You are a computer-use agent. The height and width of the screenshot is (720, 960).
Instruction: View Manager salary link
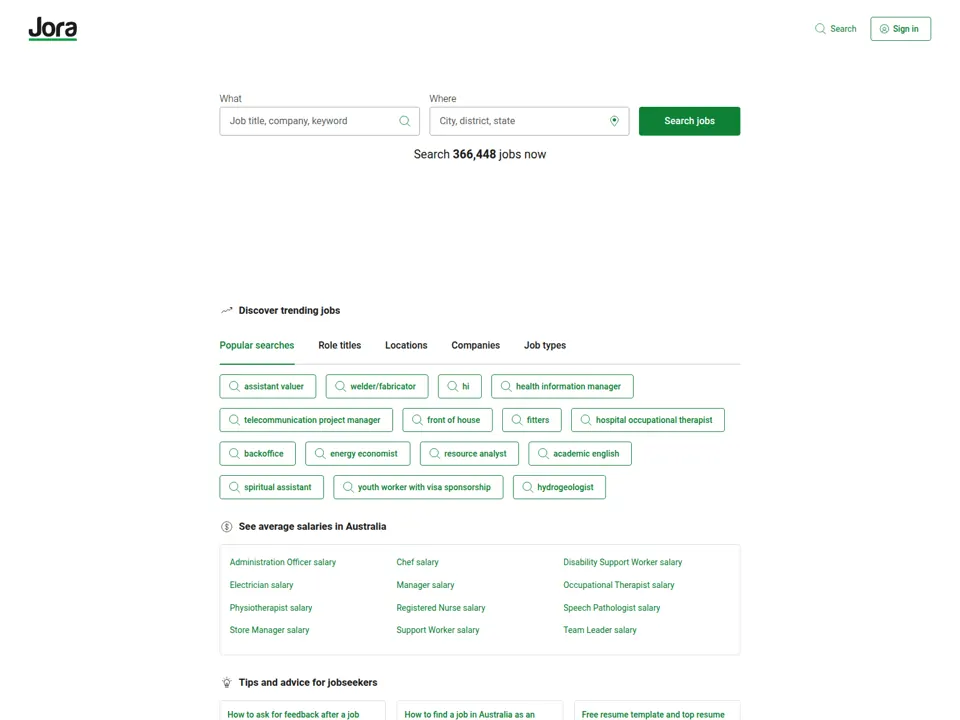[x=426, y=585]
